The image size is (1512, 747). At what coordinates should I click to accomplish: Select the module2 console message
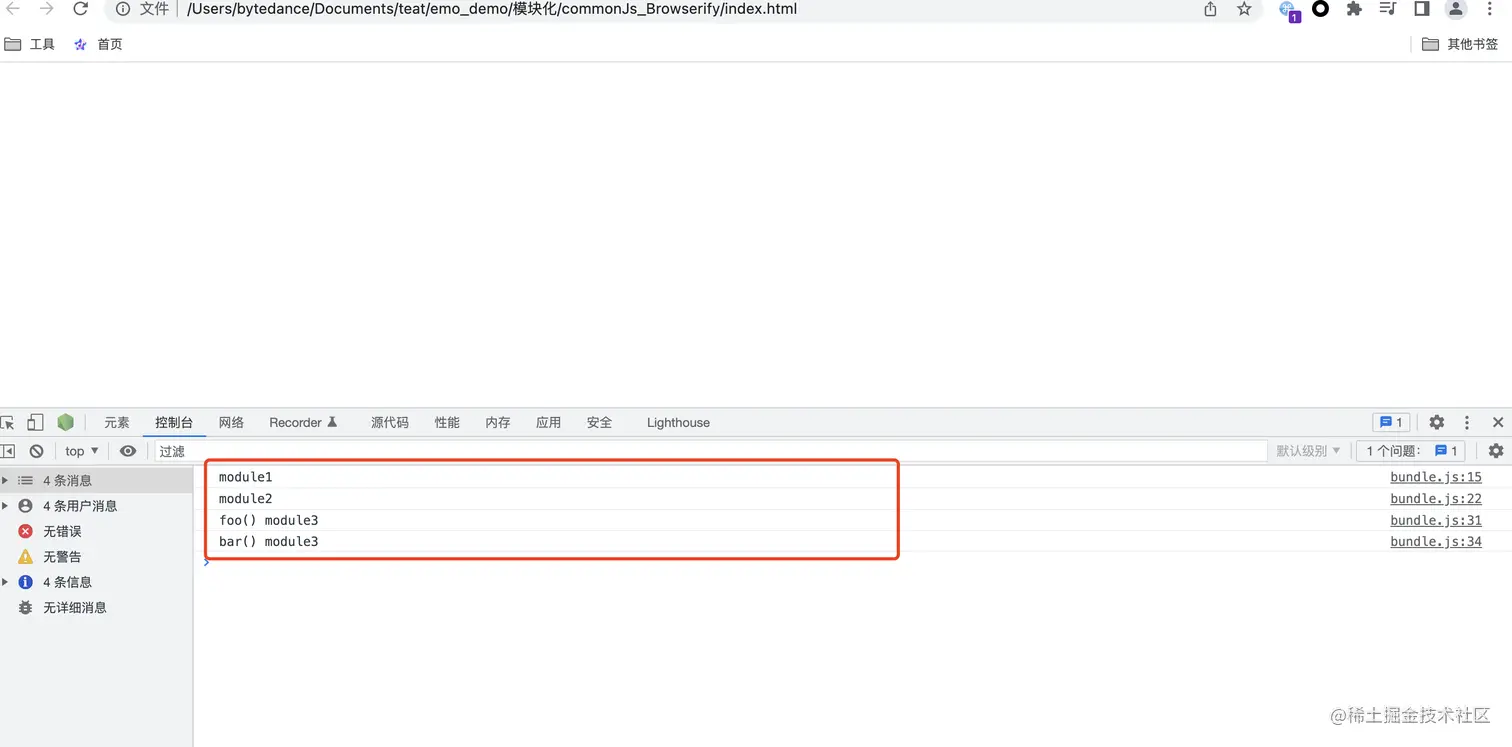point(245,498)
